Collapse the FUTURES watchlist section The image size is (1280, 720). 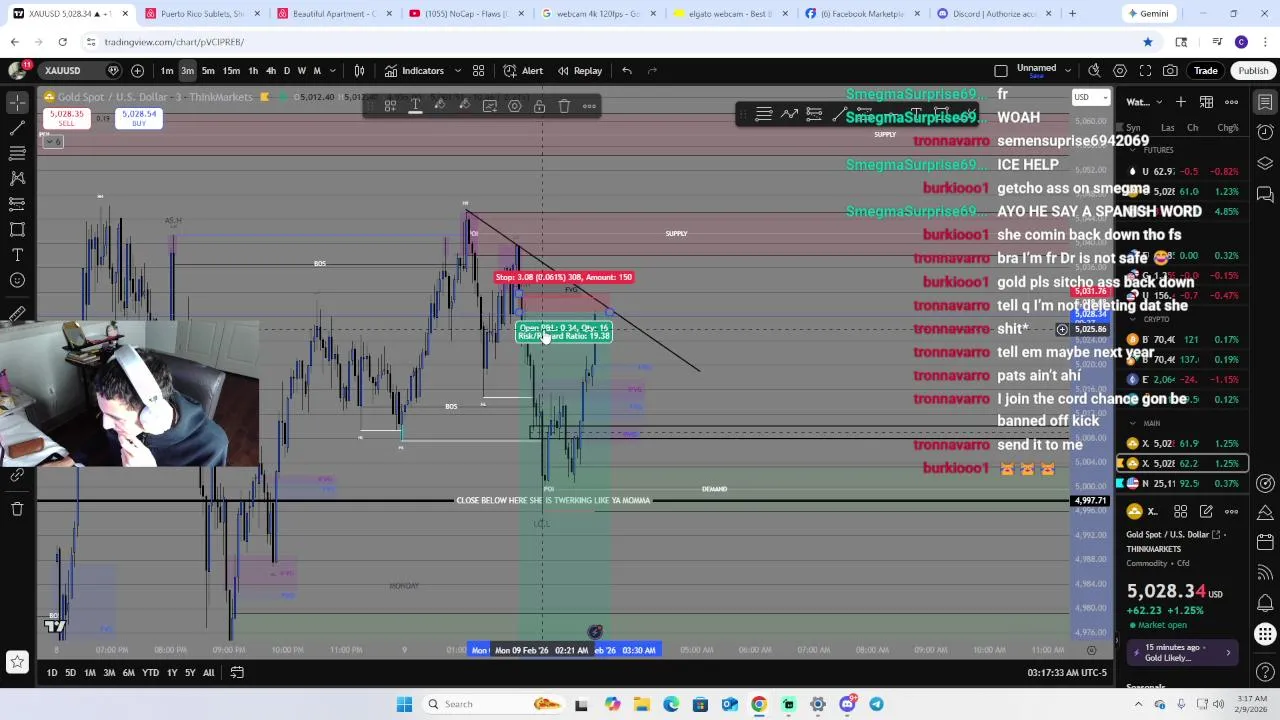(x=1132, y=150)
